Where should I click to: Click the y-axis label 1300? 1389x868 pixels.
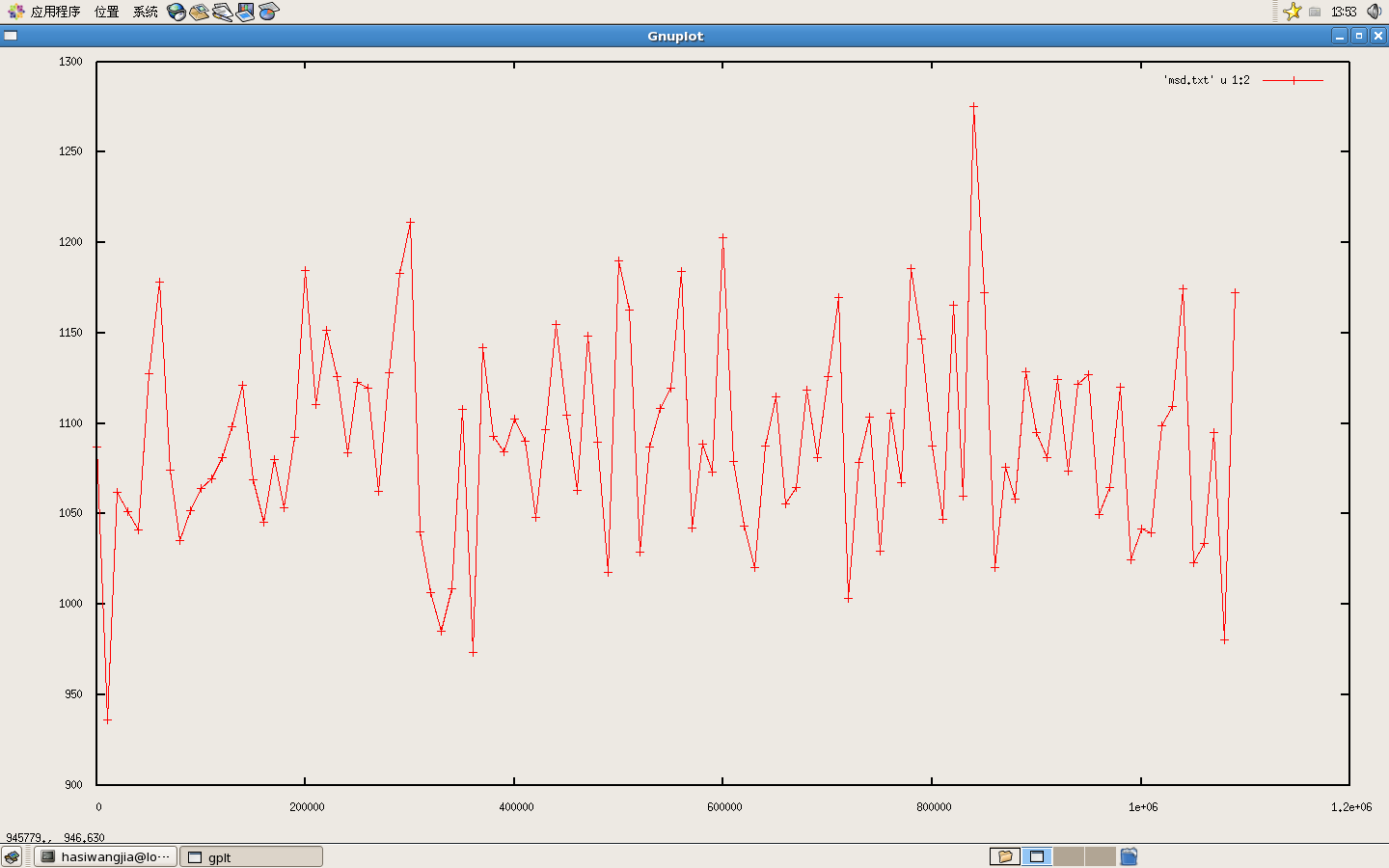click(x=70, y=61)
